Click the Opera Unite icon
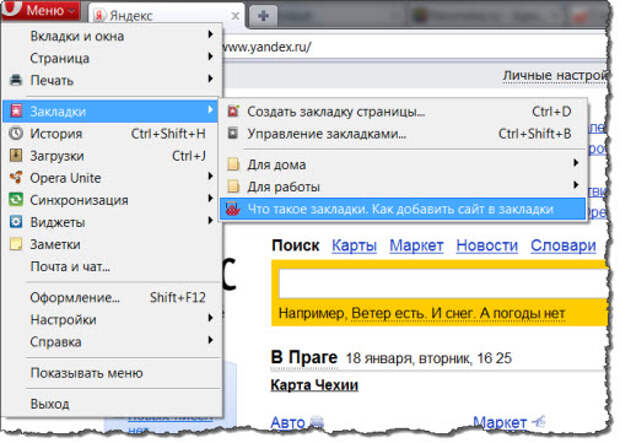620x443 pixels. [x=16, y=178]
